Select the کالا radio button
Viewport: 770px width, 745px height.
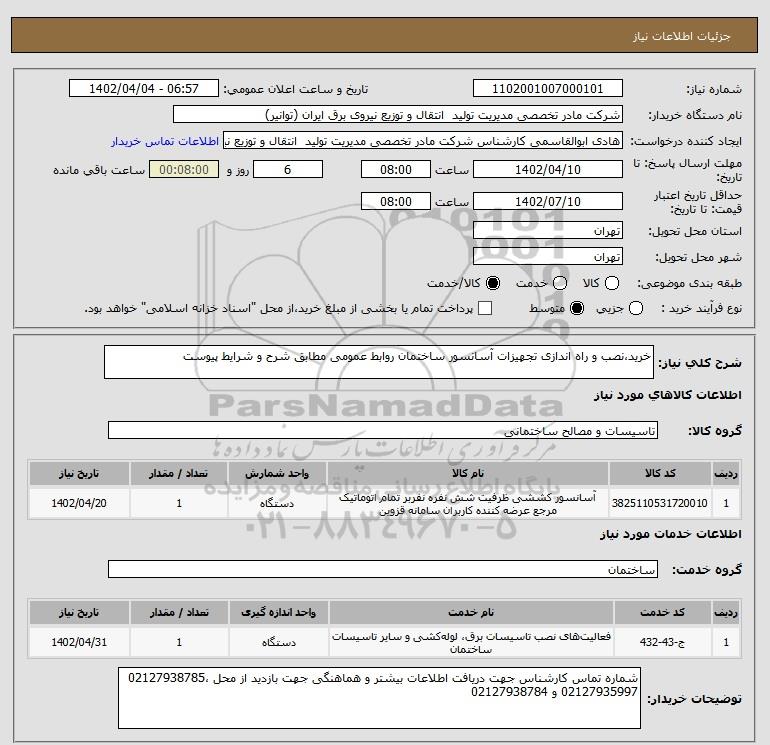click(x=612, y=283)
